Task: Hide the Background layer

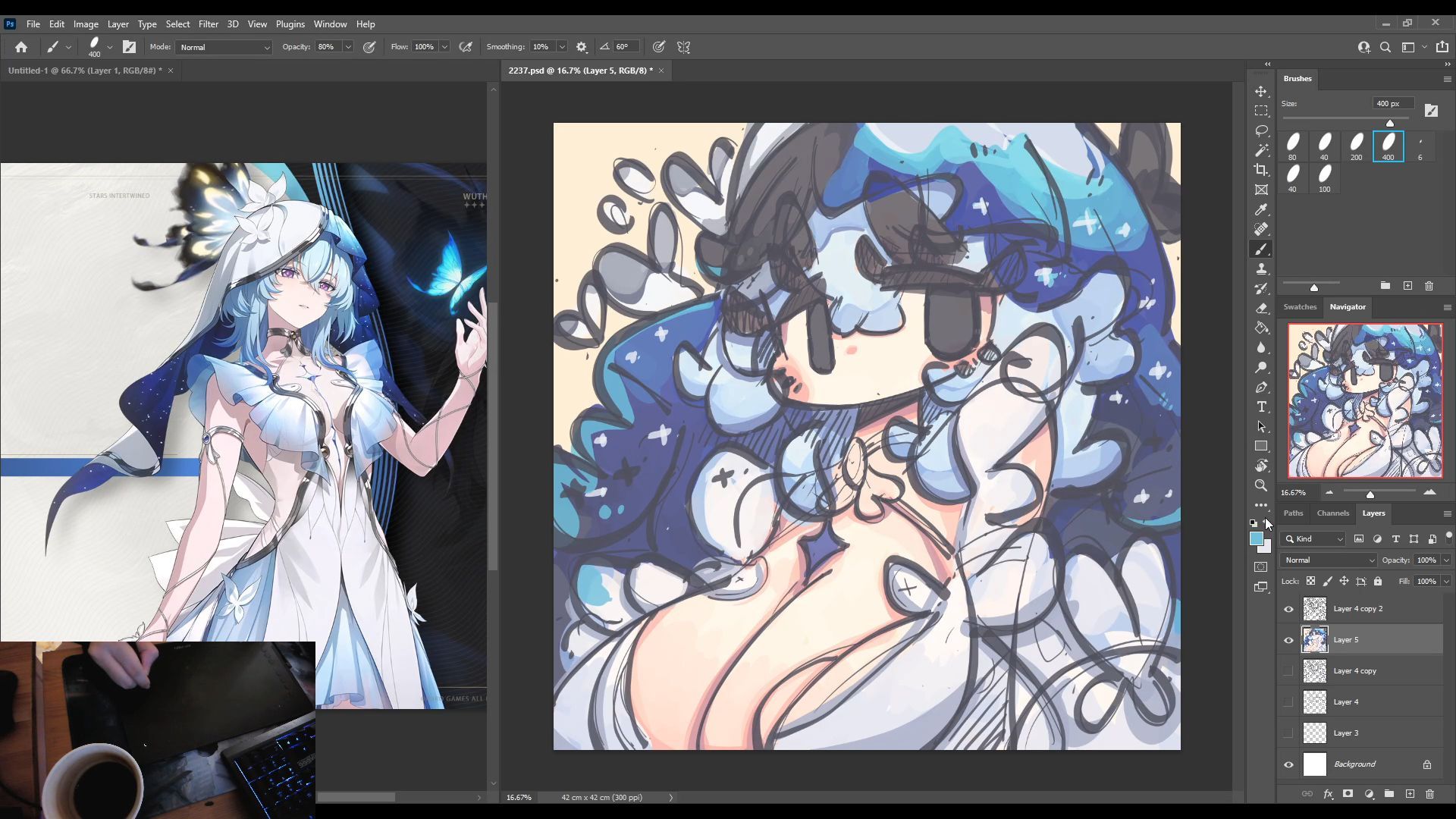Action: (1288, 764)
